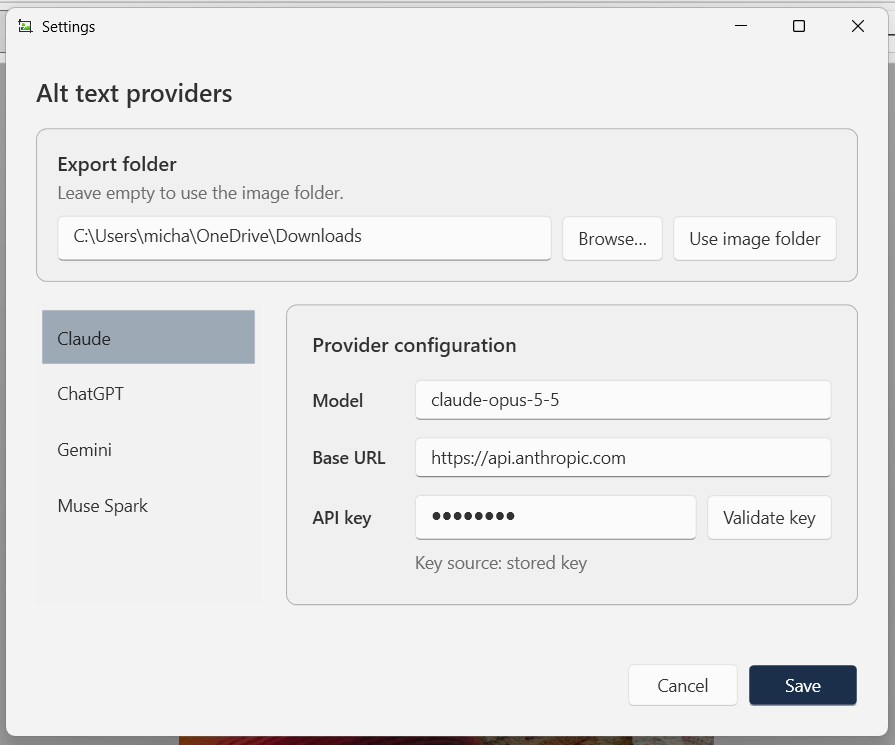The image size is (895, 745).
Task: Focus the Base URL input field
Action: tap(623, 457)
